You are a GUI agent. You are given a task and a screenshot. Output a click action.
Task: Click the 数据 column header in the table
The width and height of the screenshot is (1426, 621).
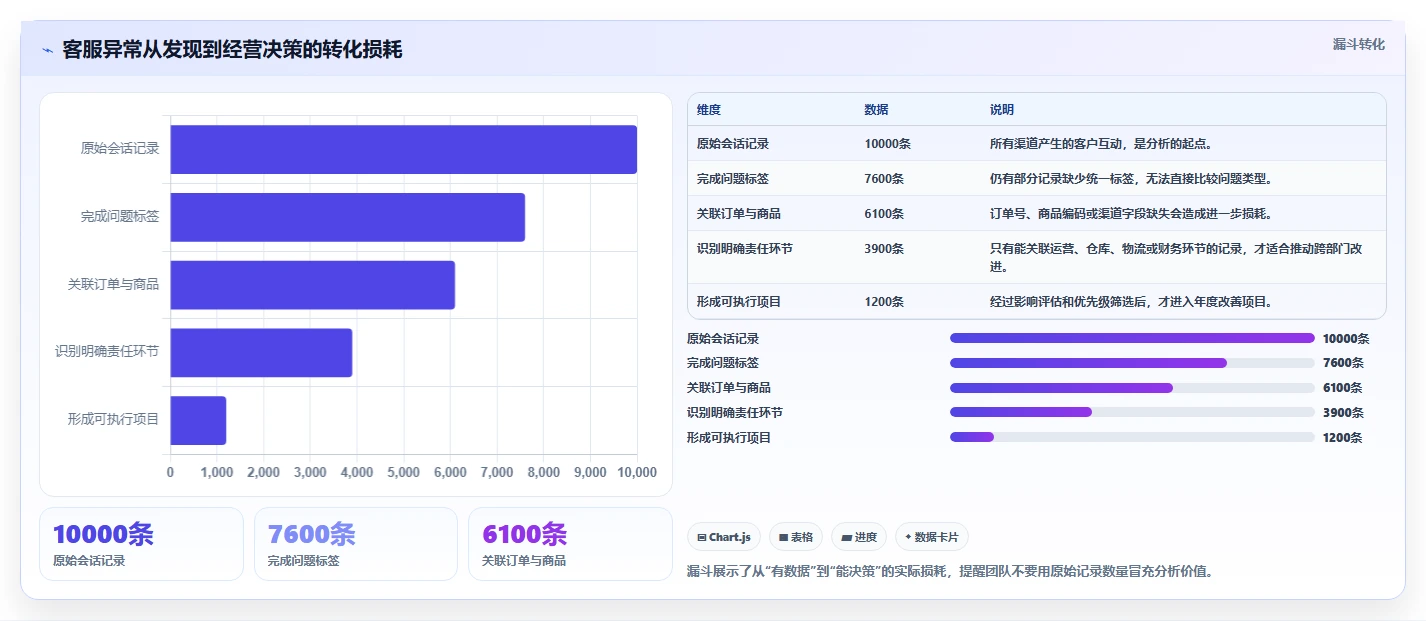tap(876, 110)
